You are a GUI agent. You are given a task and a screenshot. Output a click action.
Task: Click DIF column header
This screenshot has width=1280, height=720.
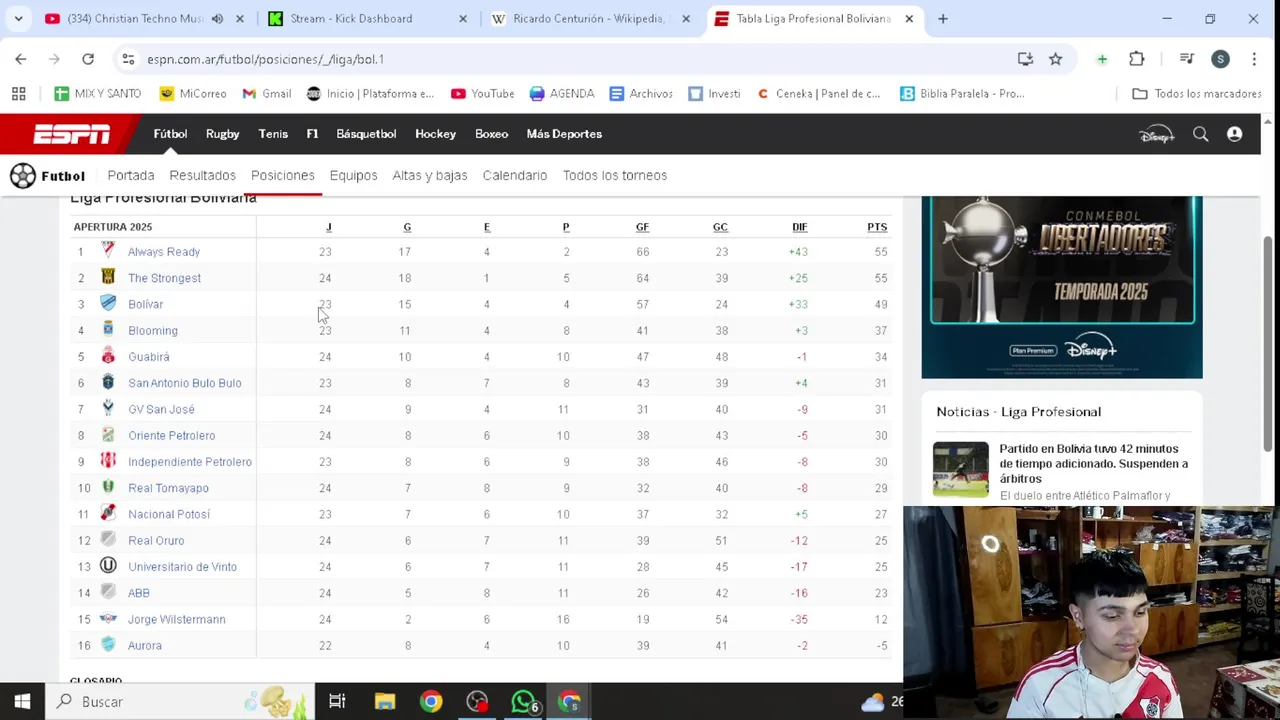799,227
